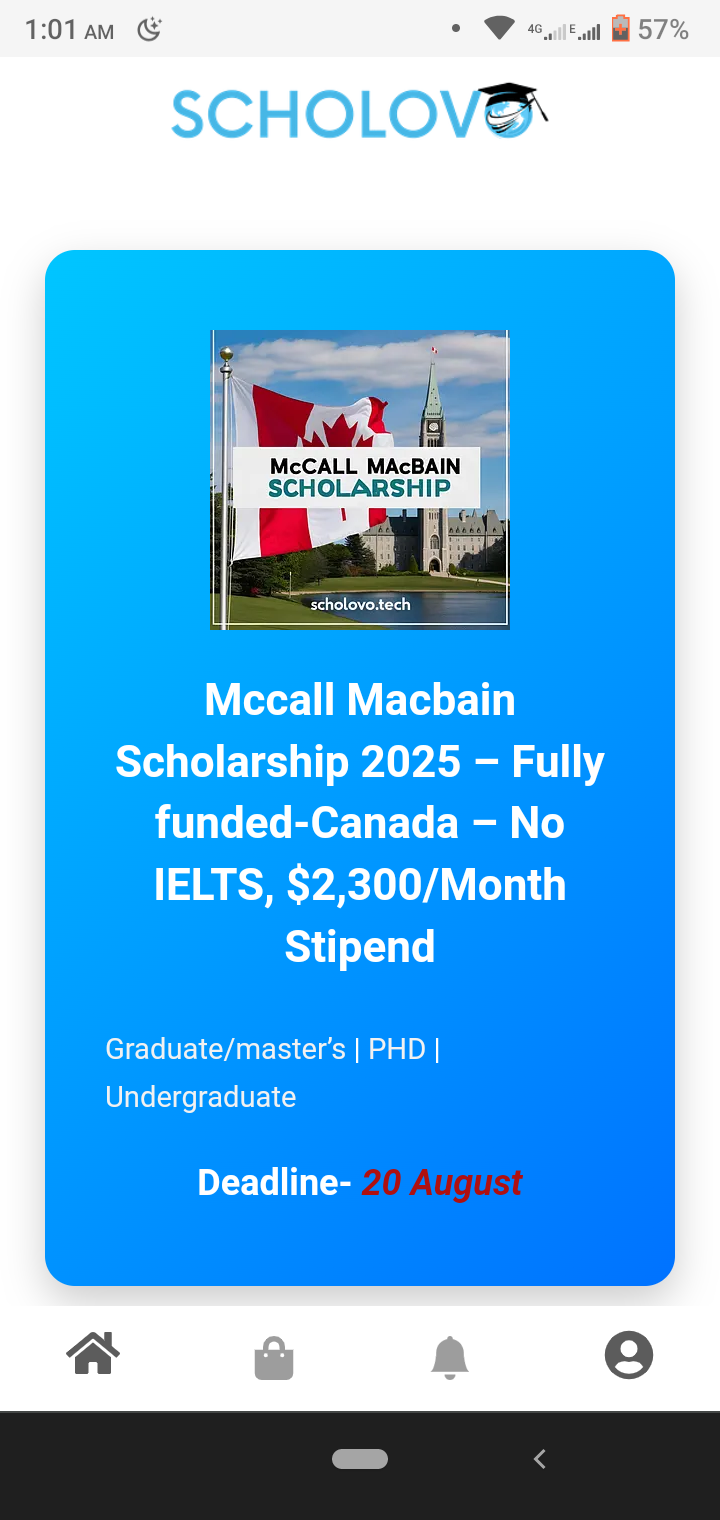Select the Graduate/master's category label
This screenshot has width=720, height=1520.
pyautogui.click(x=225, y=1049)
